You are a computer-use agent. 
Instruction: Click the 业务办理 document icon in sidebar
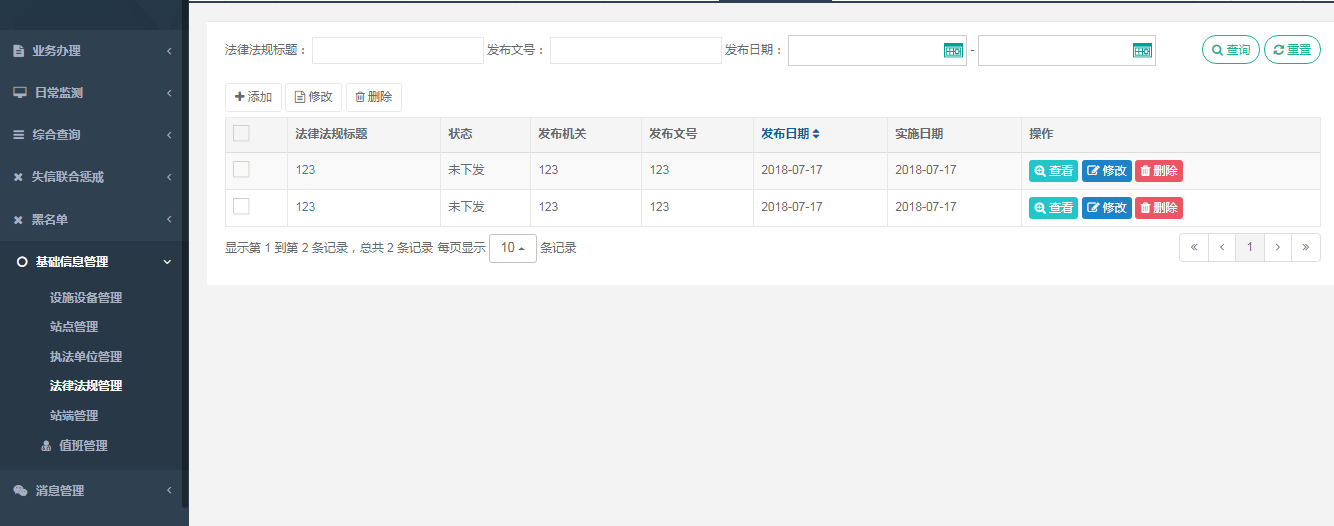click(18, 51)
